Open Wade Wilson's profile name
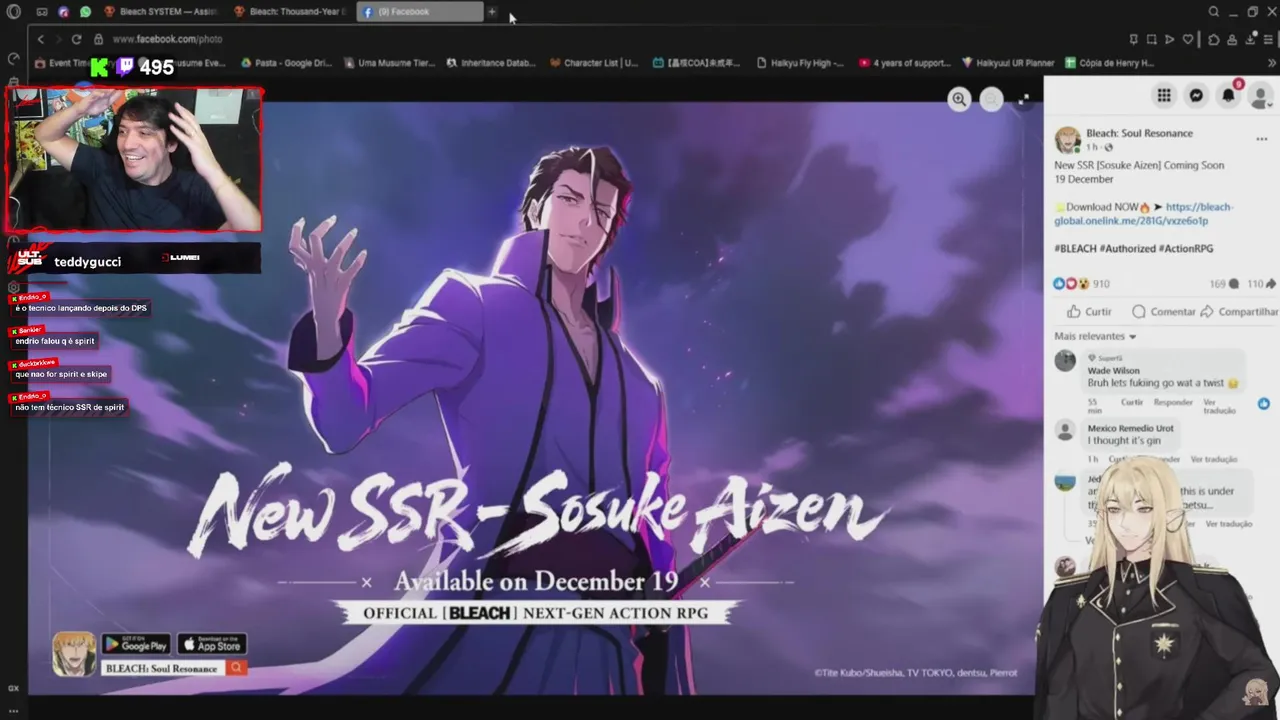Screen dimensions: 1280x720 1113,370
